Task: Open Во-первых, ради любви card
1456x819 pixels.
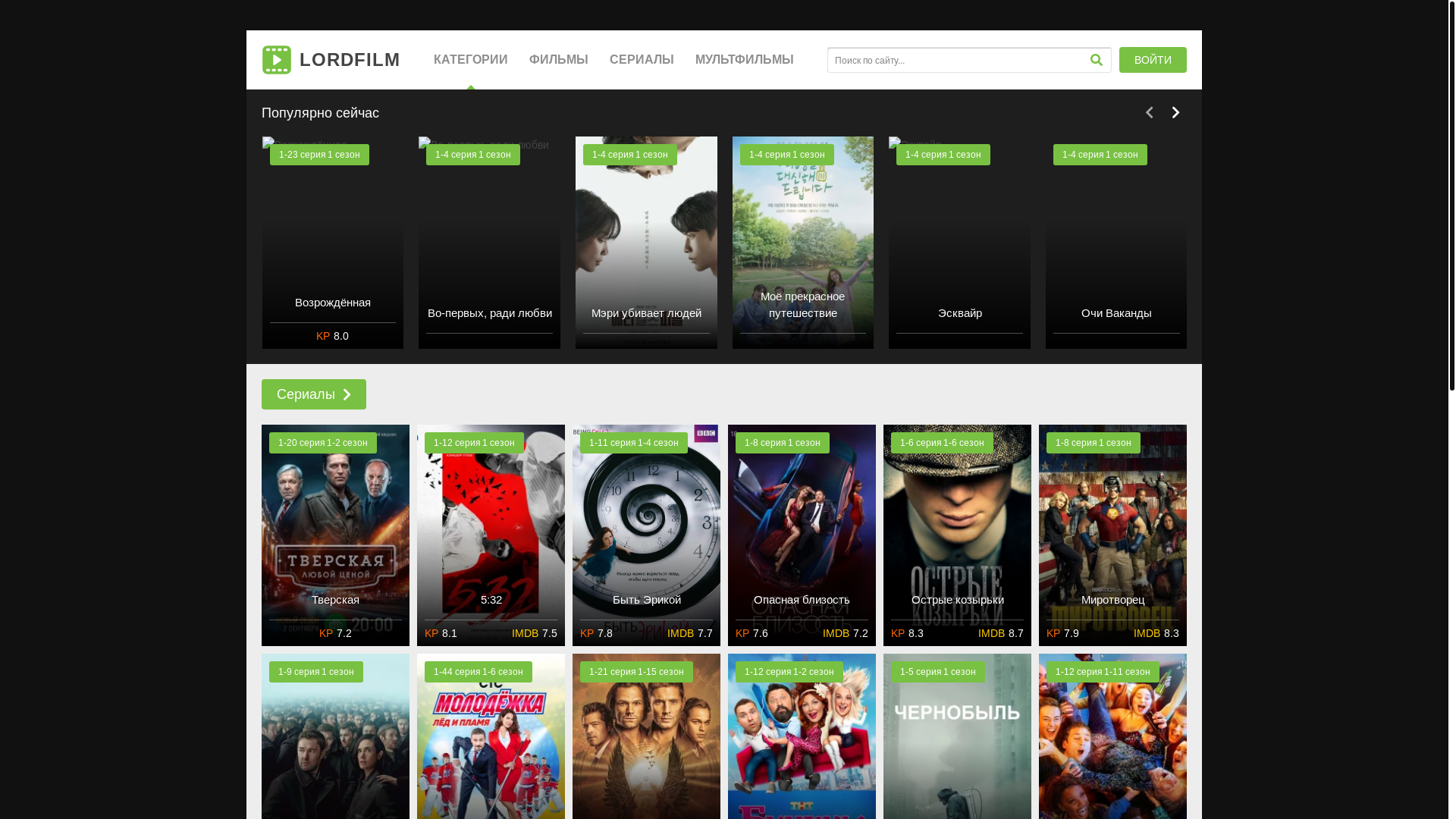Action: [489, 243]
